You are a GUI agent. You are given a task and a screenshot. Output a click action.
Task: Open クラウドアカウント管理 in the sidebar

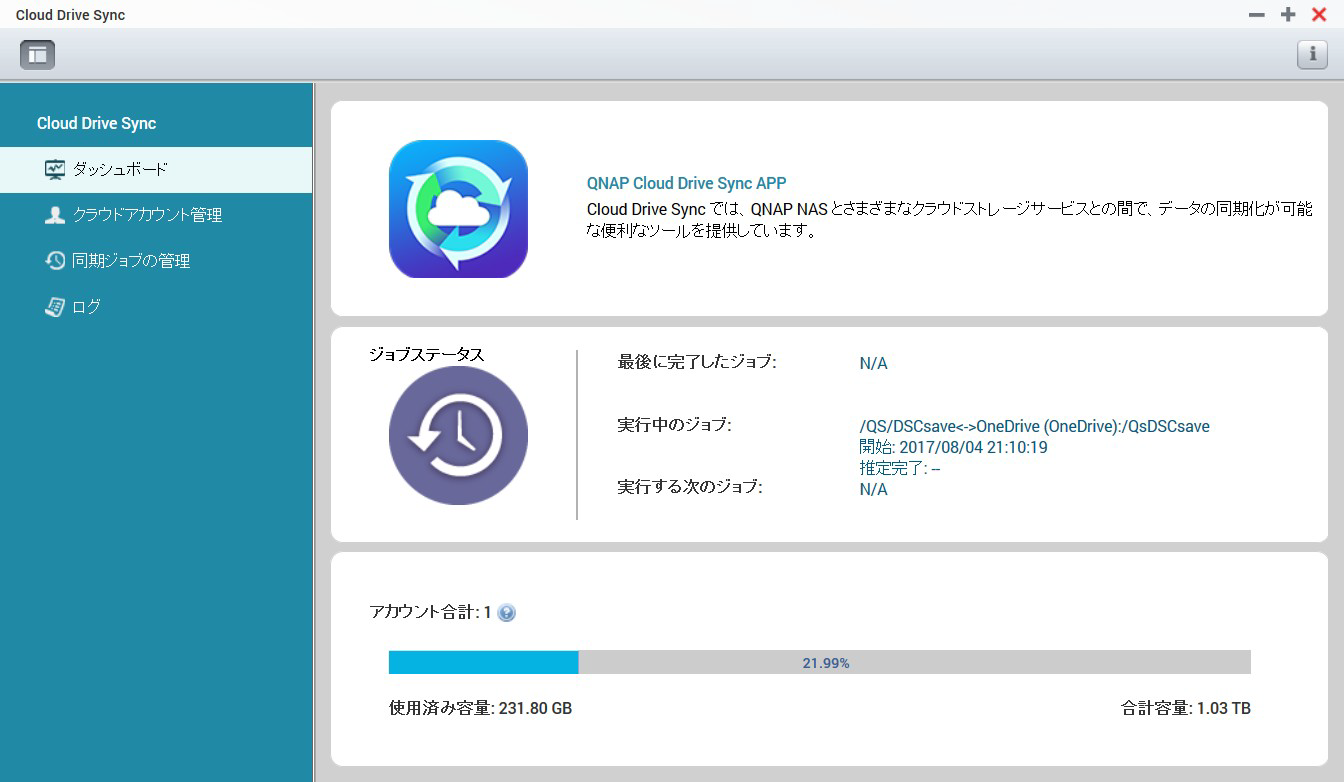click(156, 215)
